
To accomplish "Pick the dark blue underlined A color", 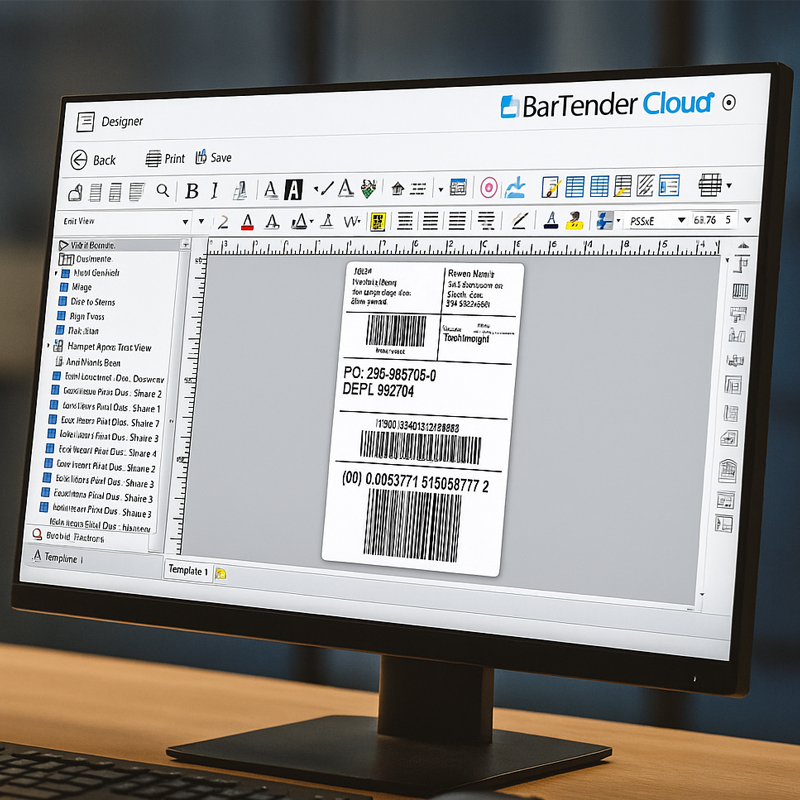I will (551, 220).
